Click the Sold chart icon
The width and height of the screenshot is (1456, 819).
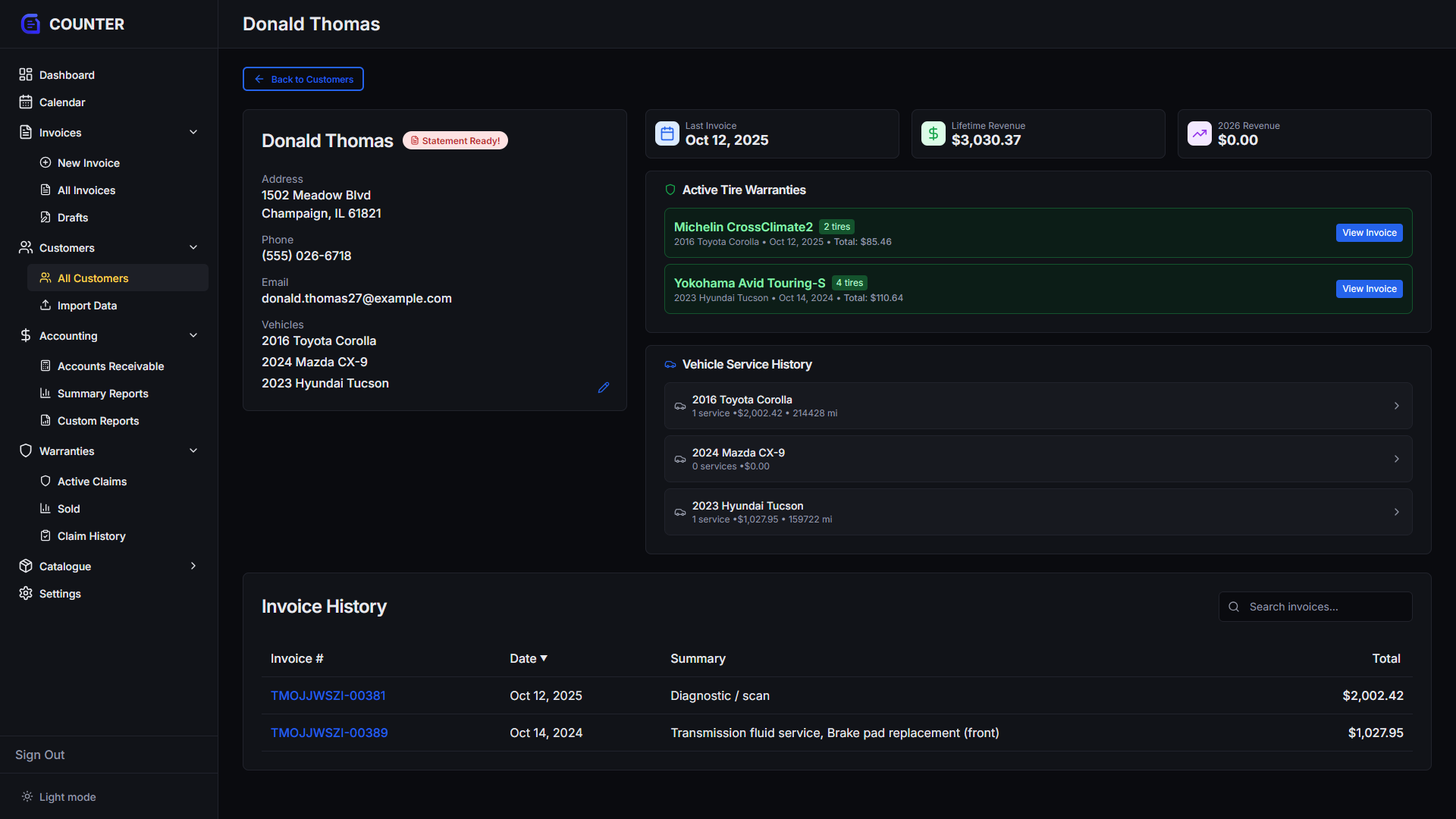45,508
